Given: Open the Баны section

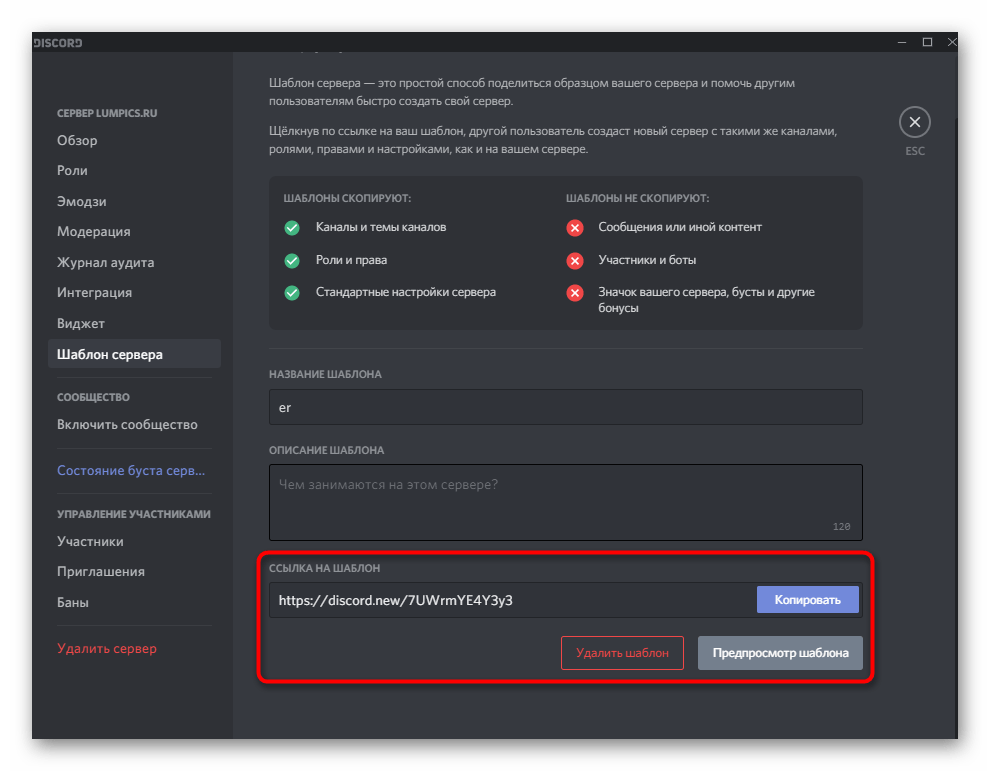Looking at the screenshot, I should [73, 601].
